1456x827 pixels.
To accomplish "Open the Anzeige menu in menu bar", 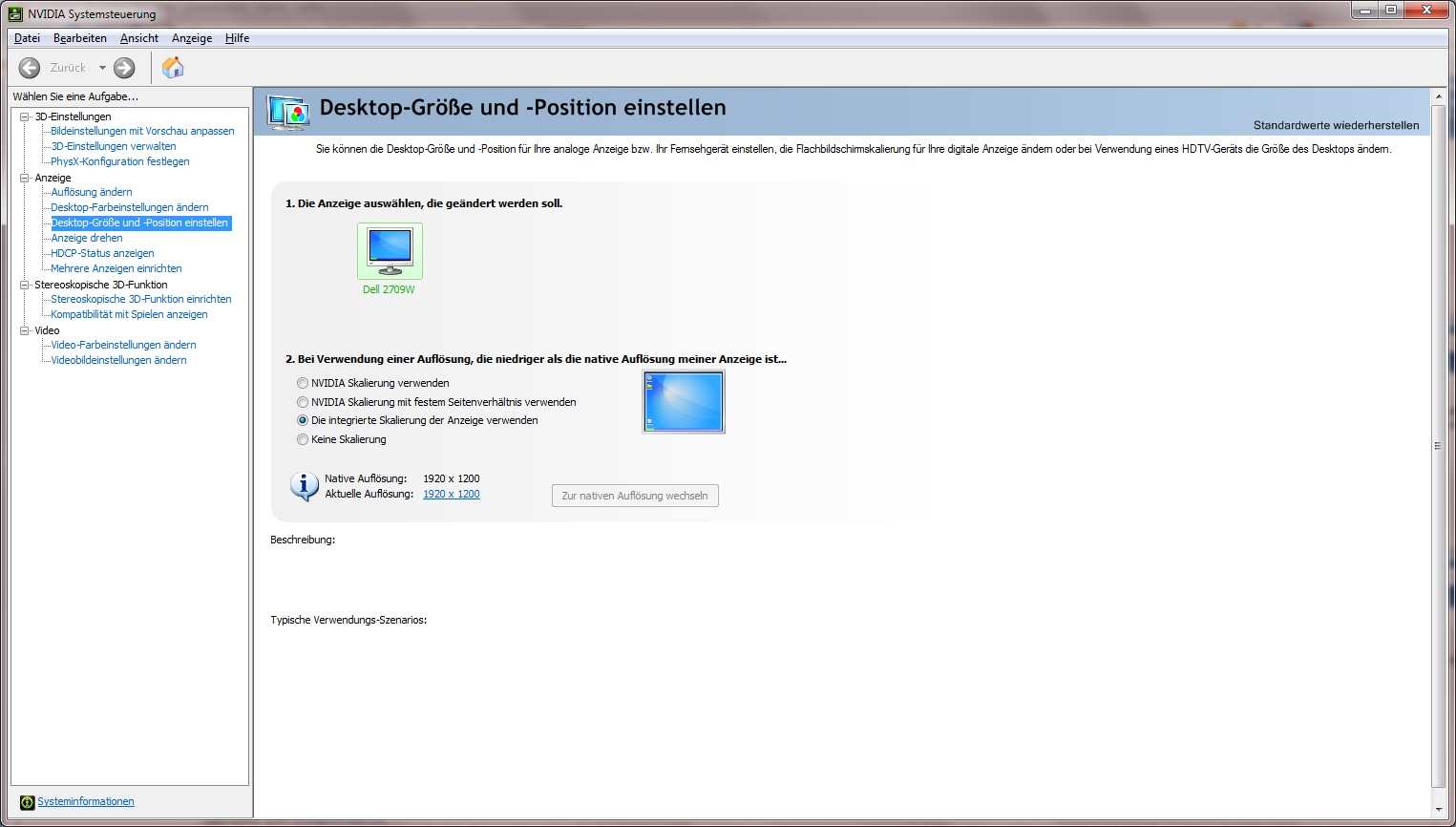I will point(192,38).
